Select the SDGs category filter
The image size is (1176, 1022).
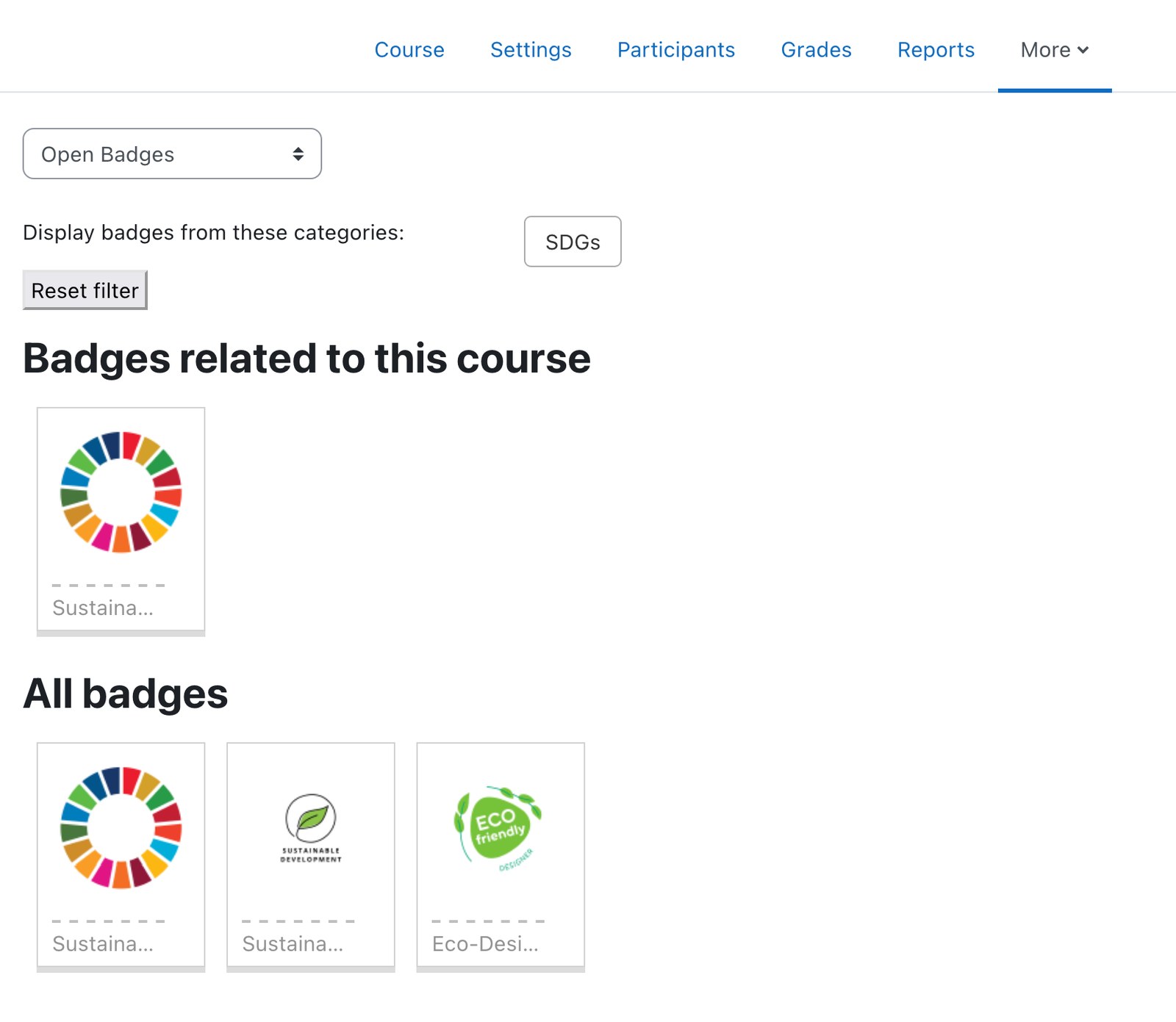(x=573, y=242)
